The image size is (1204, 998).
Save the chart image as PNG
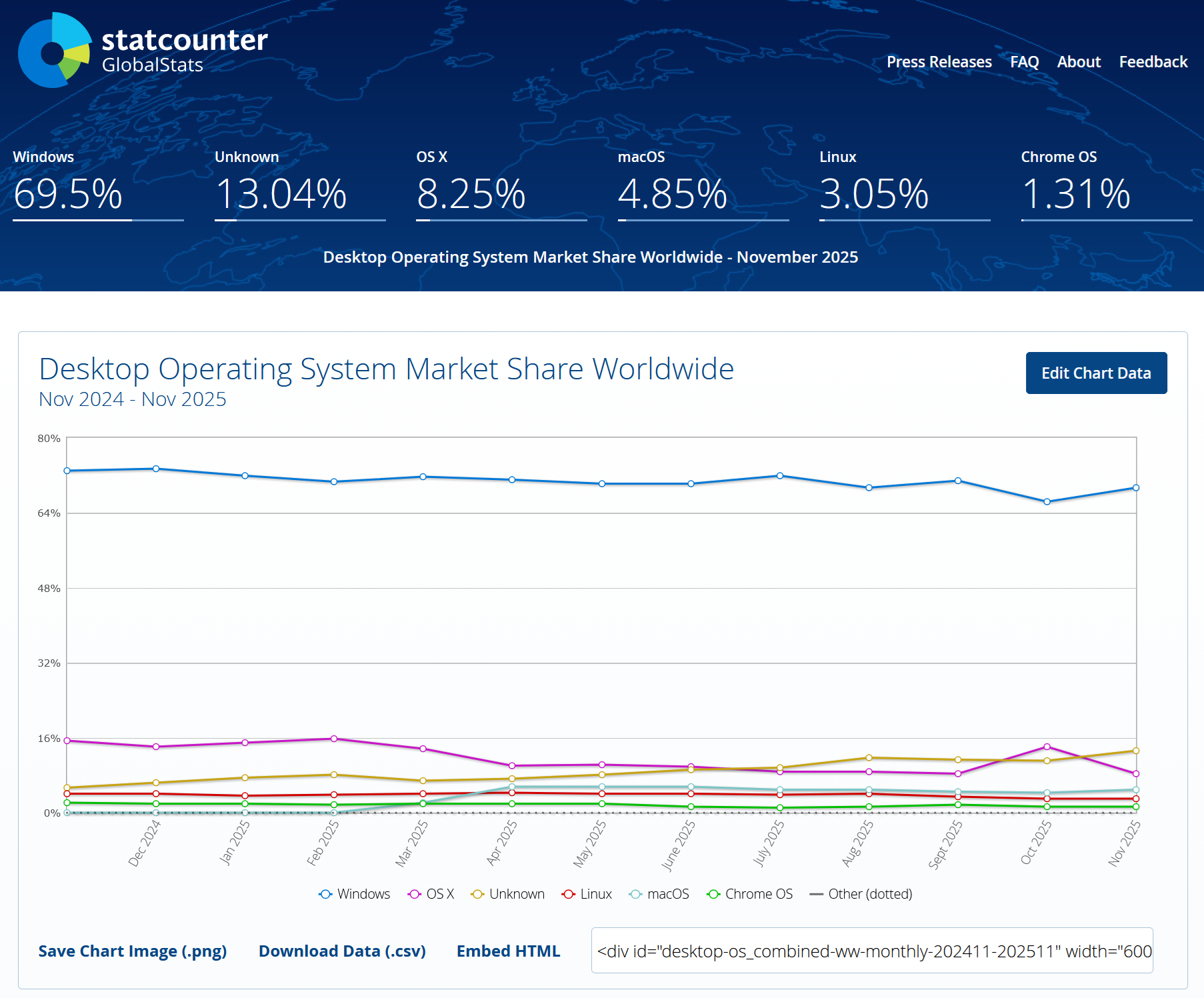[133, 951]
